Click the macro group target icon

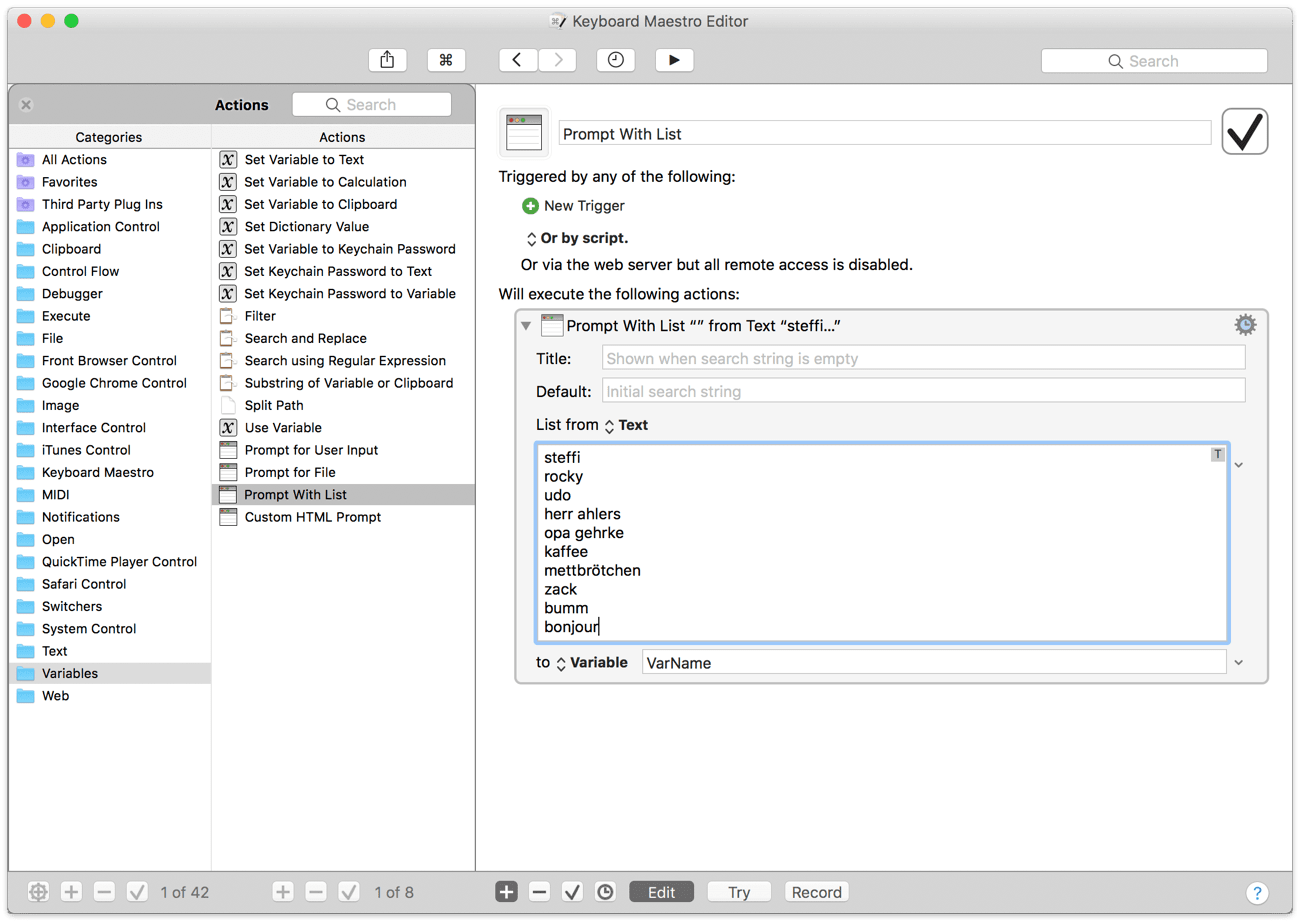[x=38, y=891]
